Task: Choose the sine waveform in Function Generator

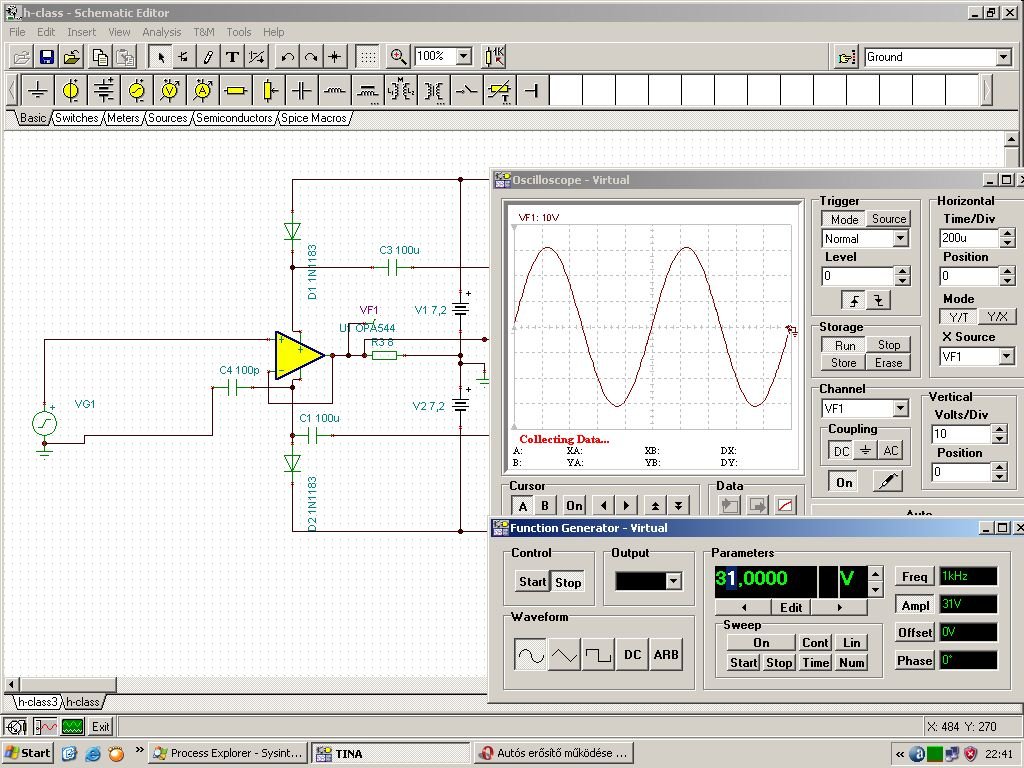Action: click(530, 655)
